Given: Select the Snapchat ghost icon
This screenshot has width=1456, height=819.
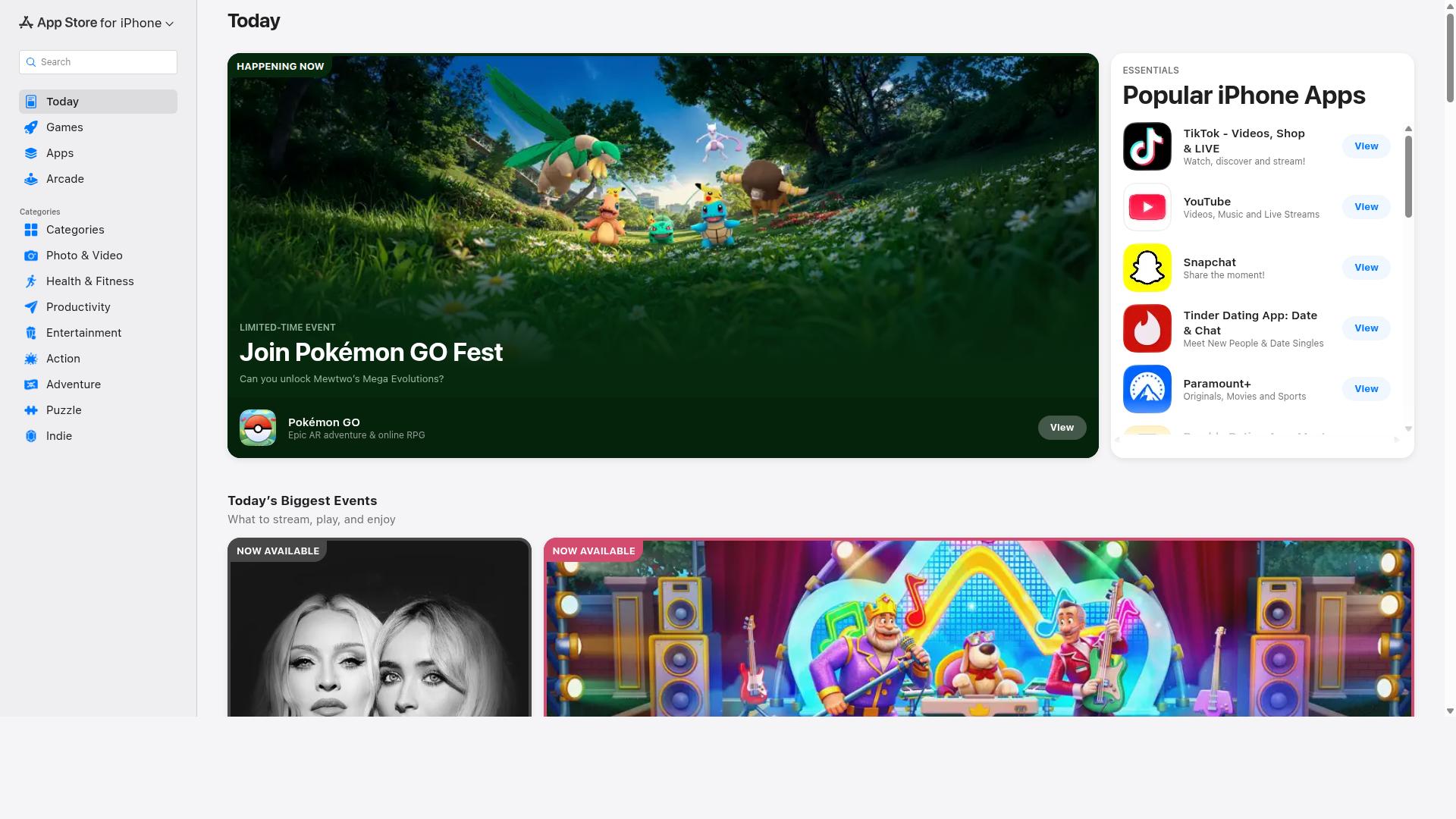Looking at the screenshot, I should 1147,268.
